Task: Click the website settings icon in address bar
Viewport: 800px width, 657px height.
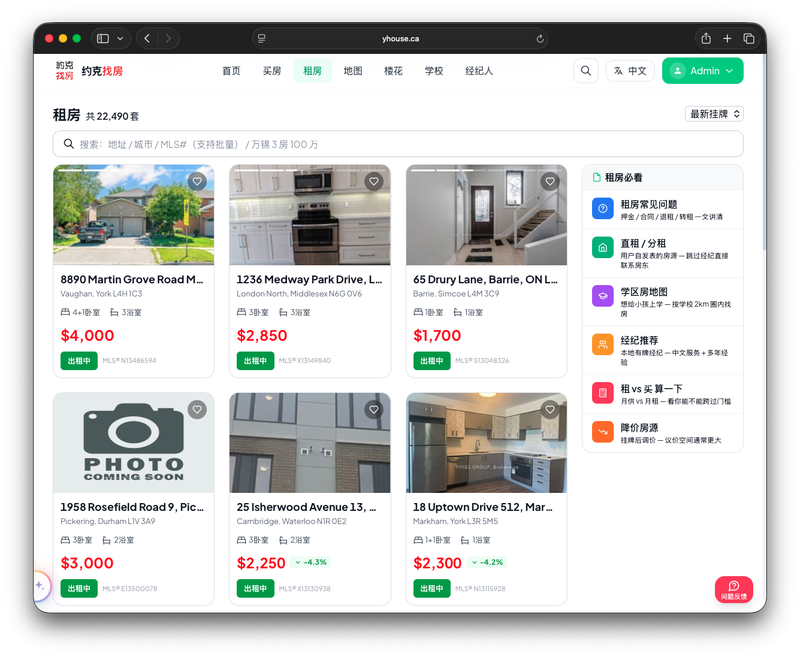Action: (x=262, y=38)
